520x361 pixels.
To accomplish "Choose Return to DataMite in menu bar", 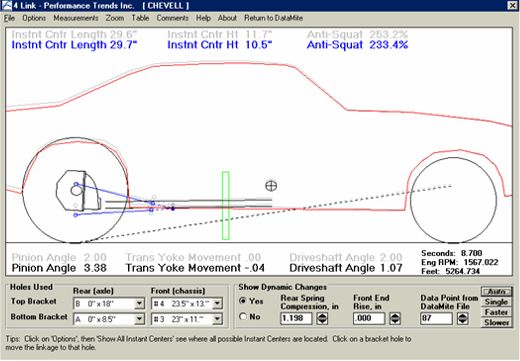I will [x=274, y=18].
